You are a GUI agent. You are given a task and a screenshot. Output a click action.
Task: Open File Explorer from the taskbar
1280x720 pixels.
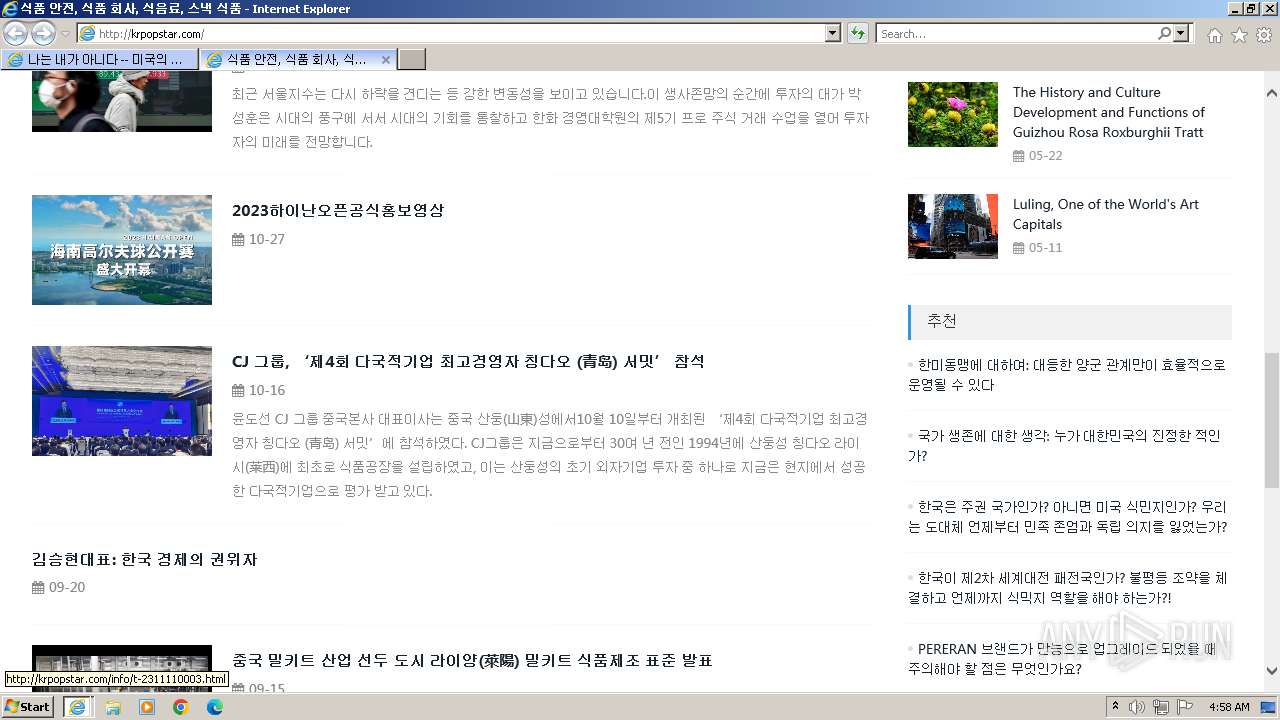113,707
